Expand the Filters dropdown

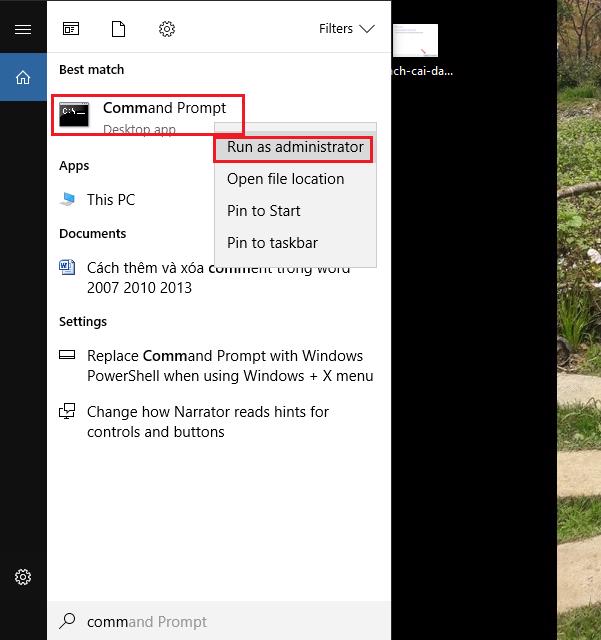pos(347,29)
